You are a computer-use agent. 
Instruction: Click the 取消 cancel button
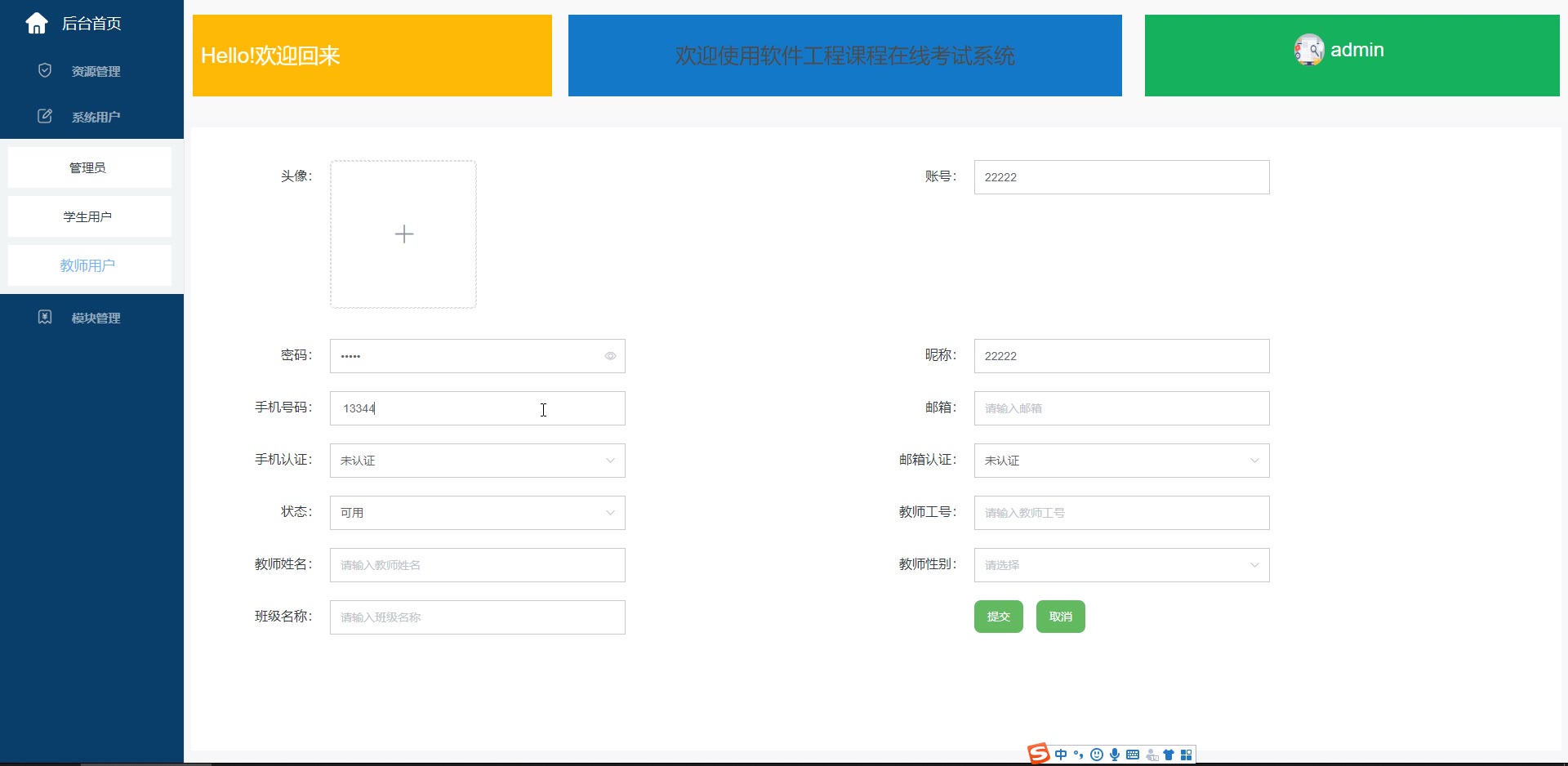[1060, 617]
